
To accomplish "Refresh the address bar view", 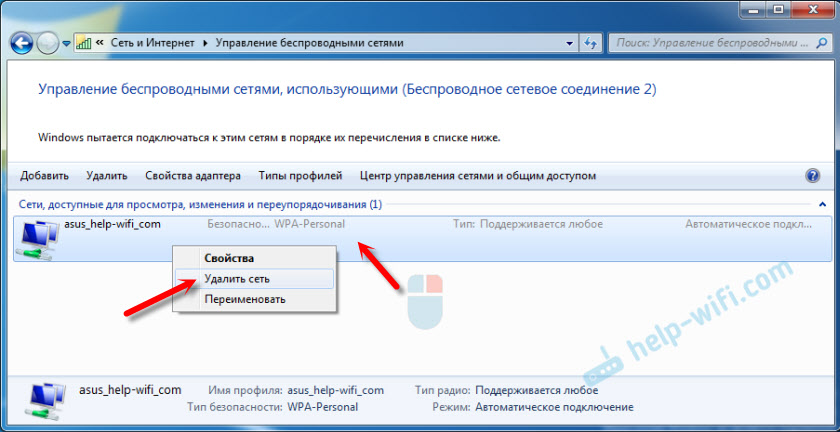I will pos(590,43).
